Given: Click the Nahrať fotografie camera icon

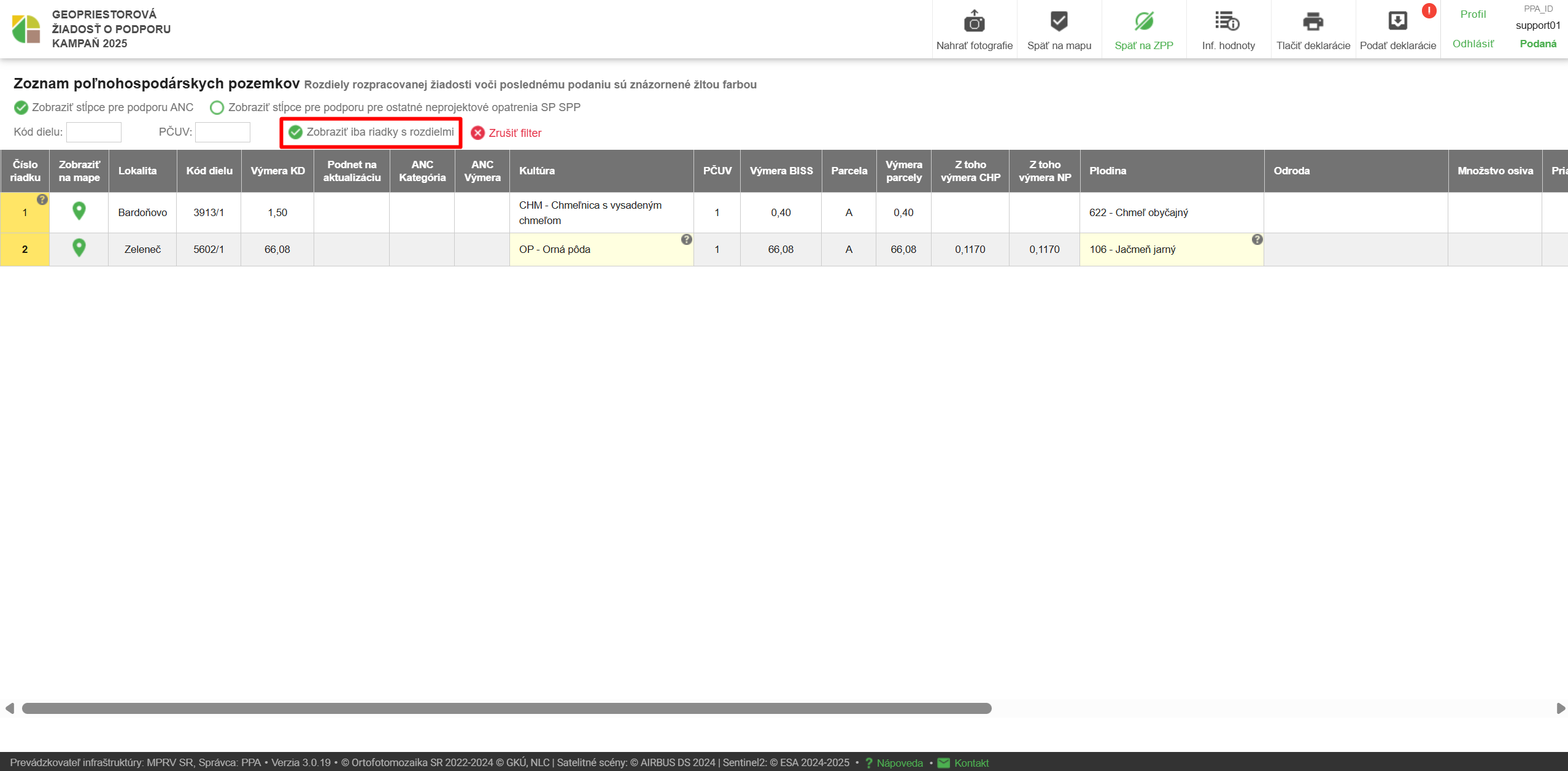Looking at the screenshot, I should point(974,21).
